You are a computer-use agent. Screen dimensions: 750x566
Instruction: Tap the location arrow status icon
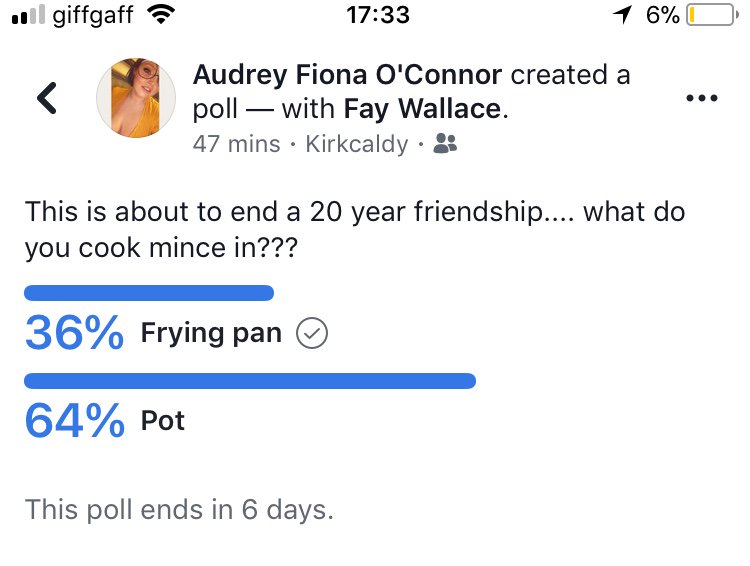coord(622,14)
